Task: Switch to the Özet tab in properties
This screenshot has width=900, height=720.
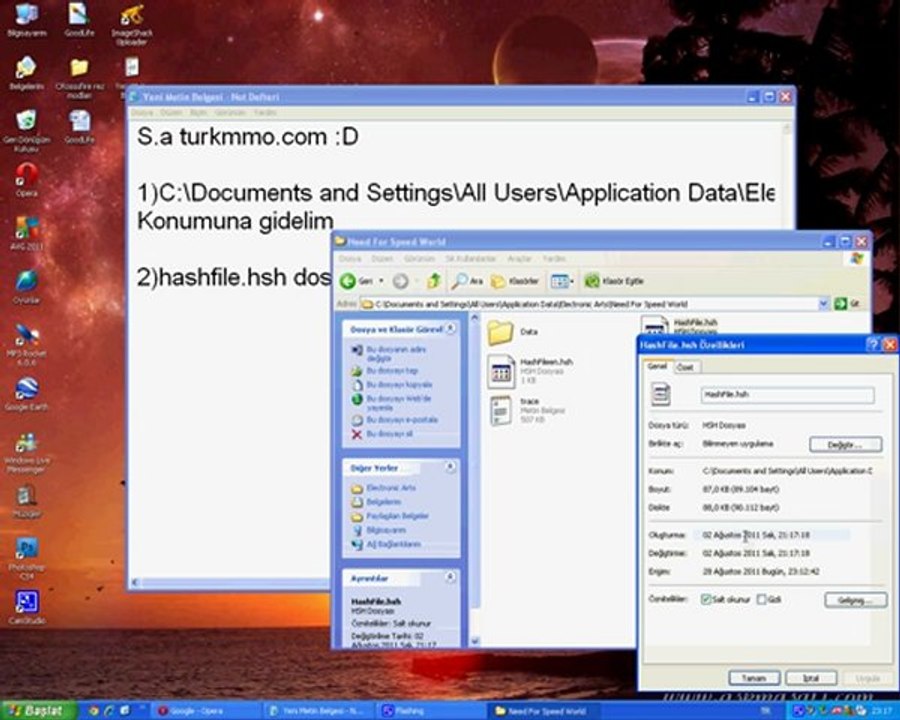Action: point(685,367)
